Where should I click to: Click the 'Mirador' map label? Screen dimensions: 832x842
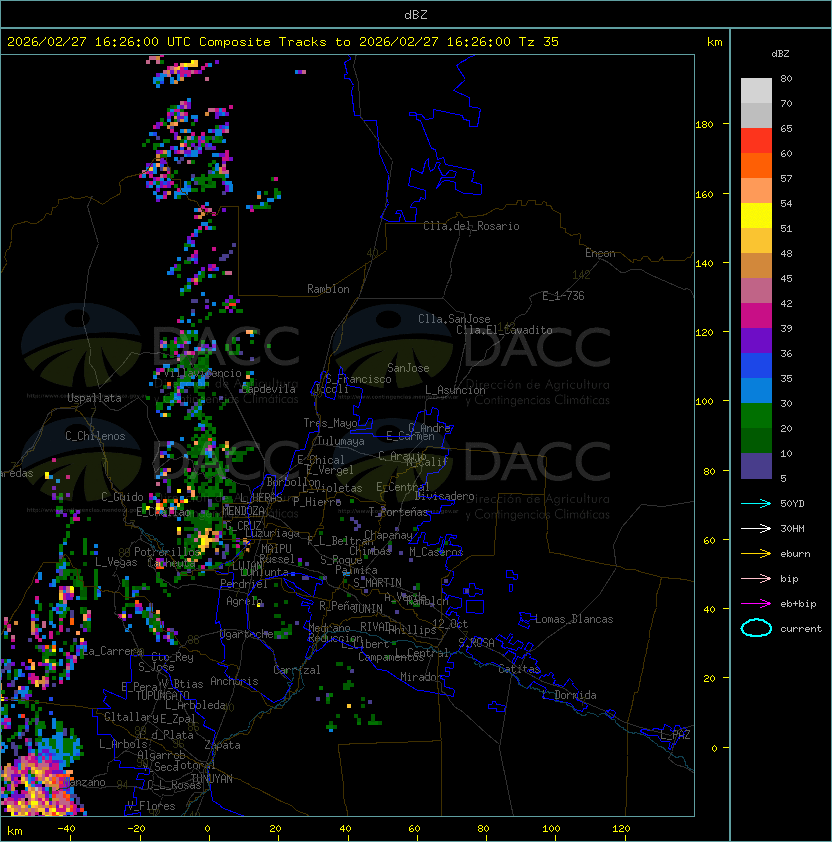tap(421, 677)
